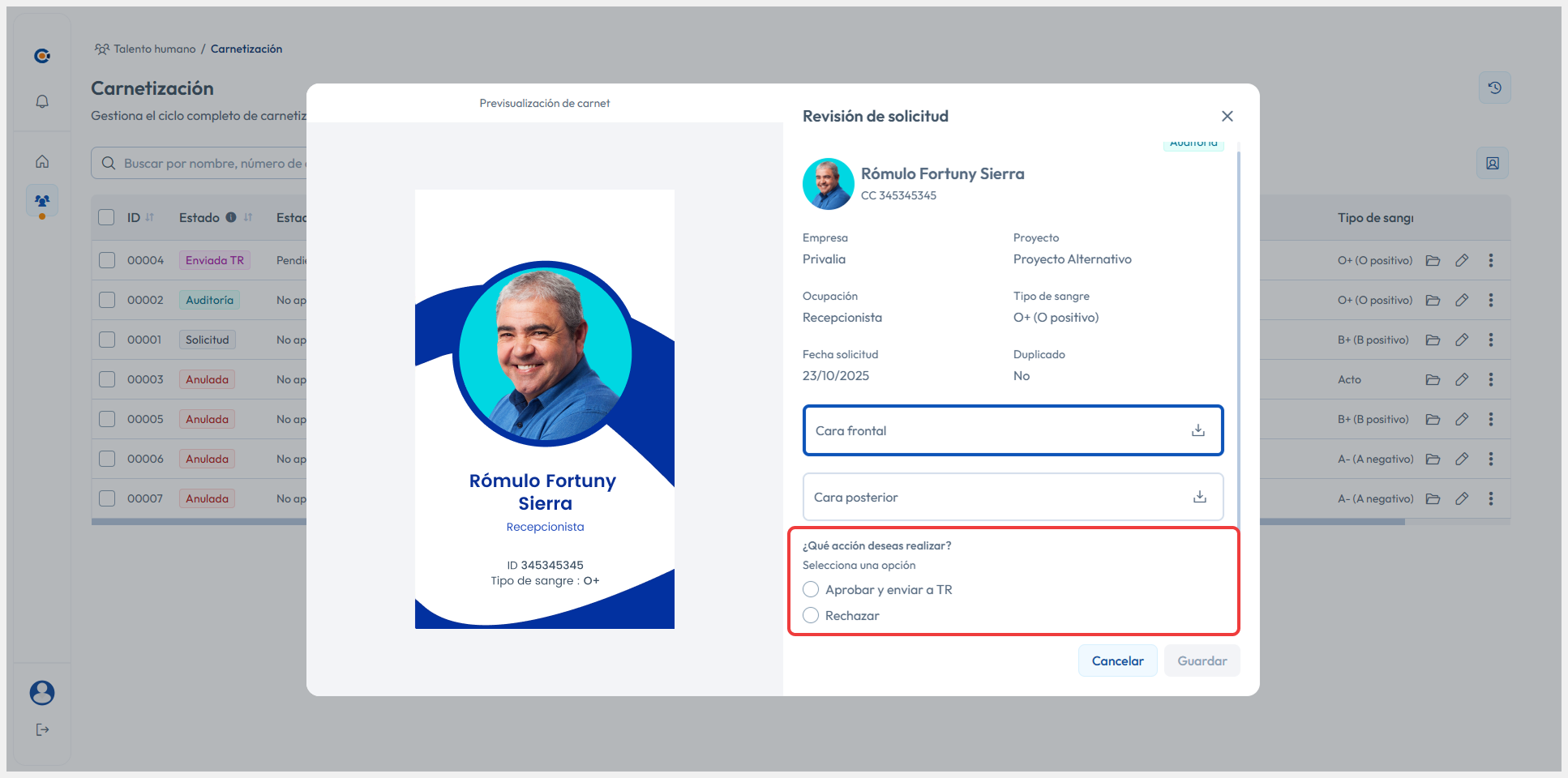
Task: Click the history icon at top right
Action: (x=1494, y=88)
